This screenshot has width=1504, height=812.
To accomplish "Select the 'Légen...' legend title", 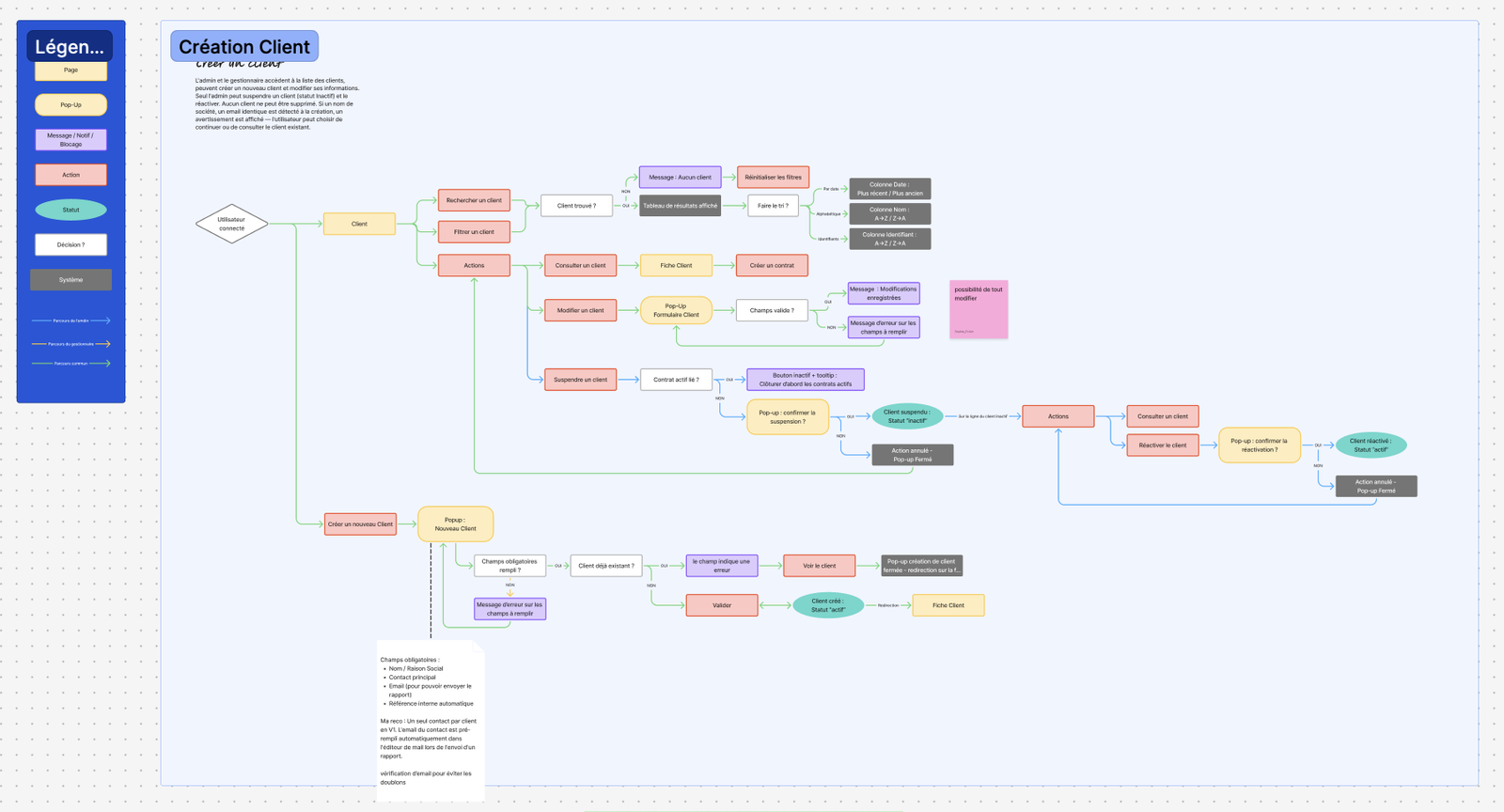I will point(70,46).
